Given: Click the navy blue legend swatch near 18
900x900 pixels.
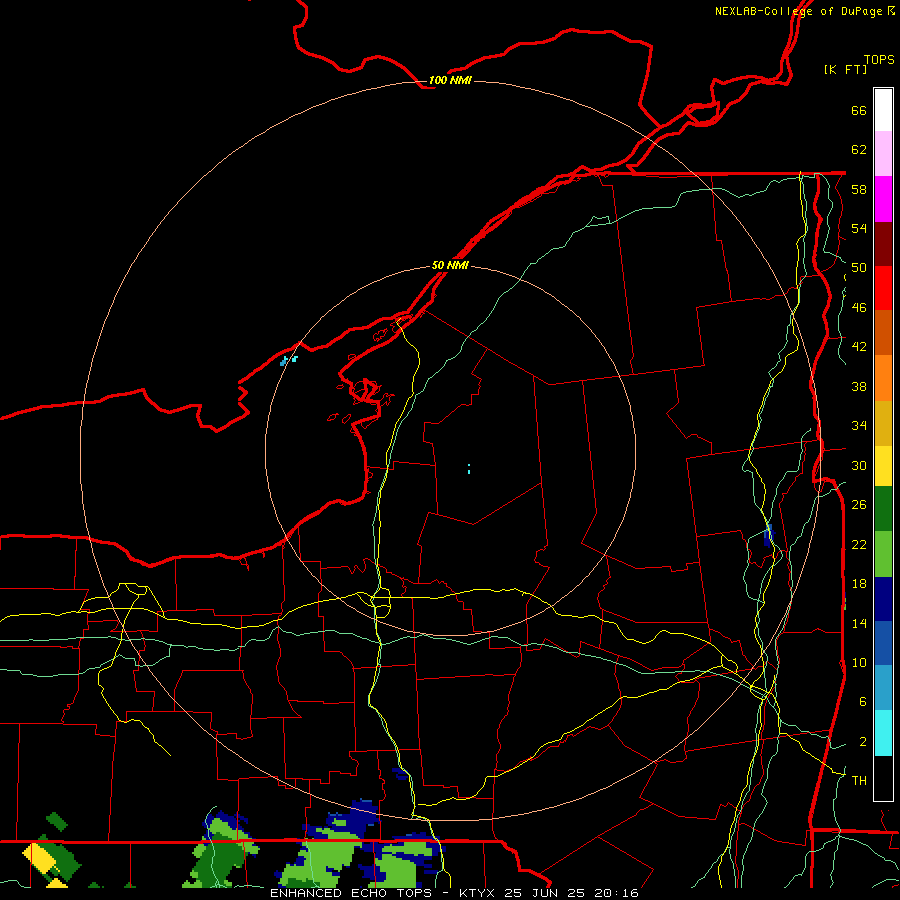Looking at the screenshot, I should coord(883,599).
